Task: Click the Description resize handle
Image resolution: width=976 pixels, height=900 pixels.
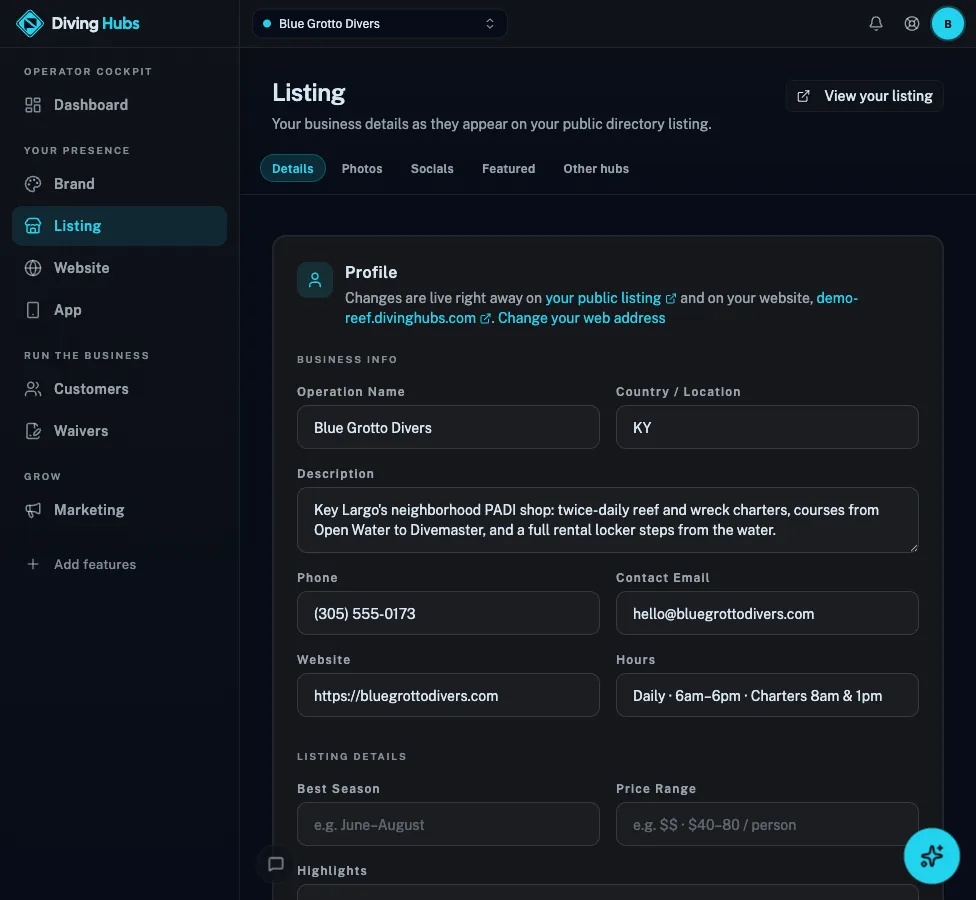Action: coord(913,548)
